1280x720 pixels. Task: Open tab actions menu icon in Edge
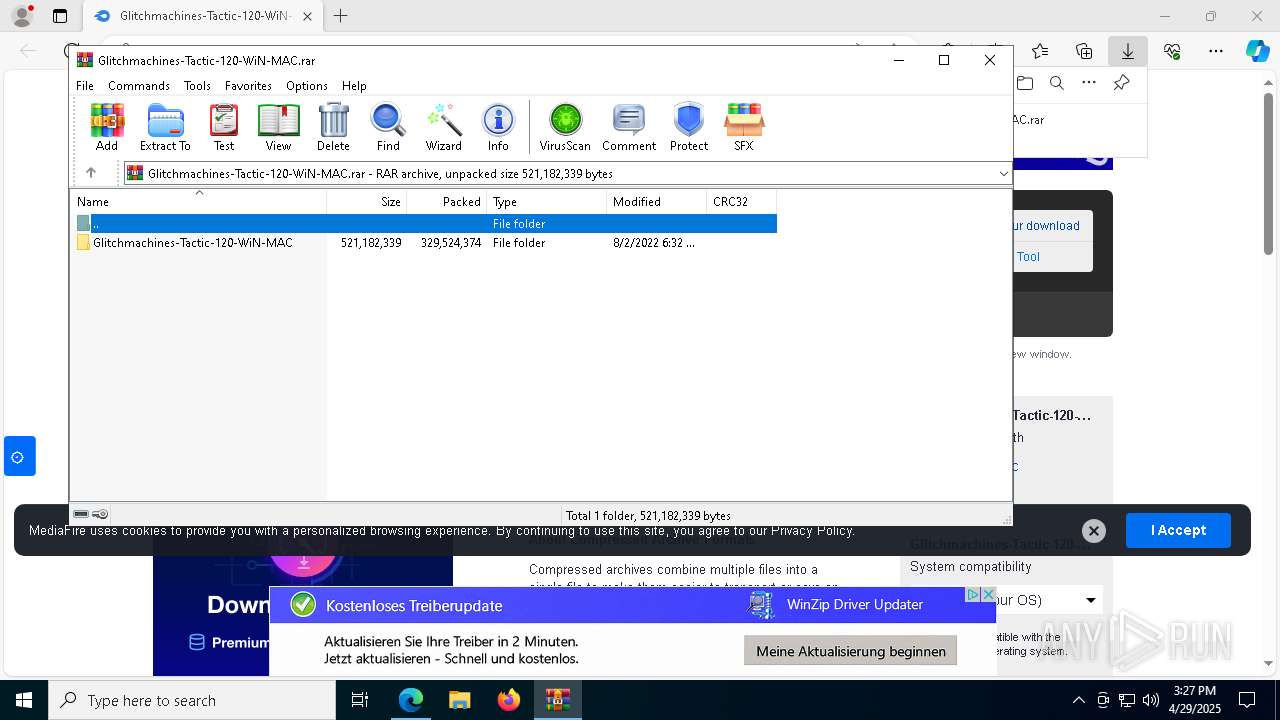click(60, 16)
